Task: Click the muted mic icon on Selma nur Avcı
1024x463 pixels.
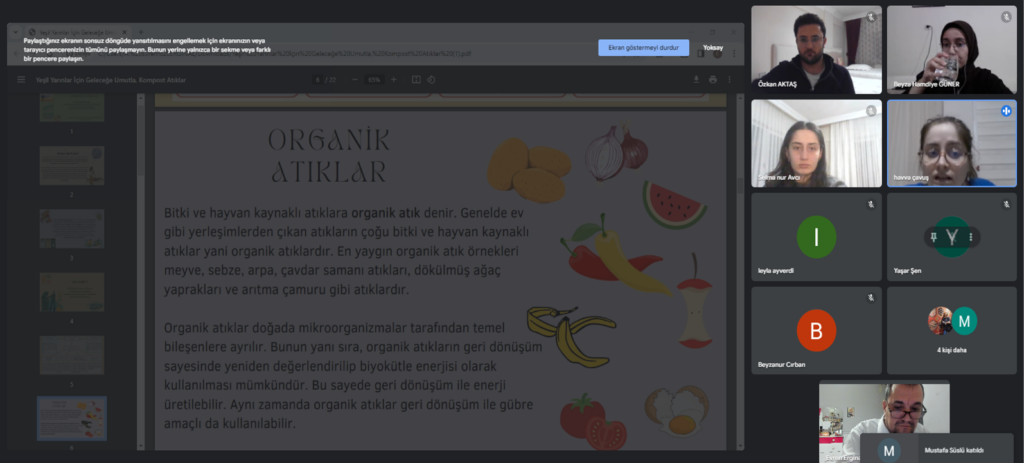Action: 871,110
